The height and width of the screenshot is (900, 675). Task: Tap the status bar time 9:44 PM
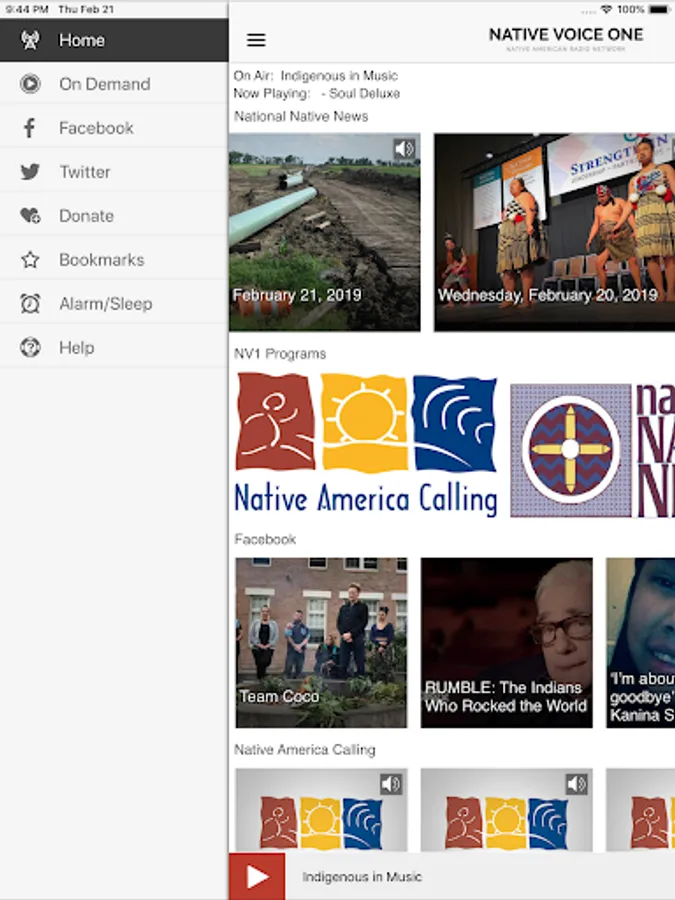tap(26, 9)
